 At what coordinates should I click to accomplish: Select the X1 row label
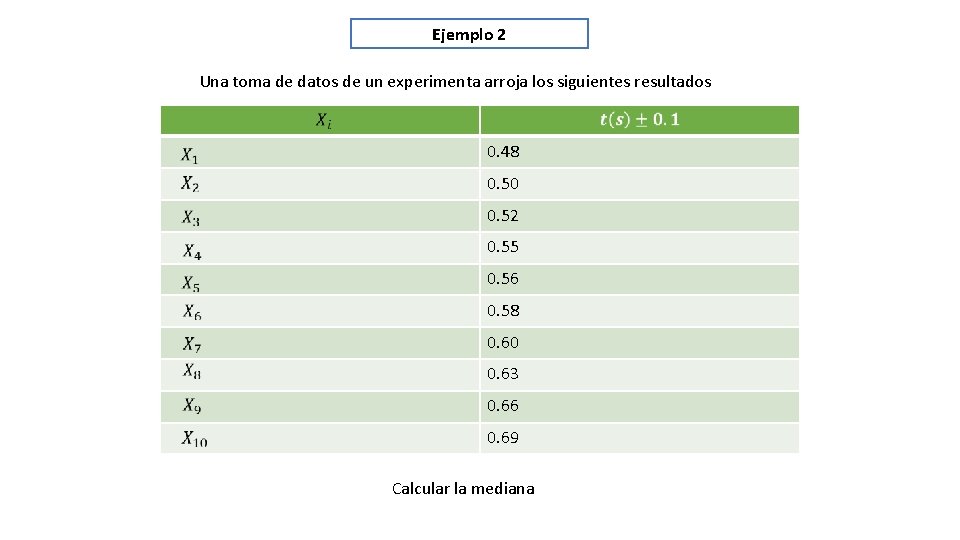click(190, 154)
